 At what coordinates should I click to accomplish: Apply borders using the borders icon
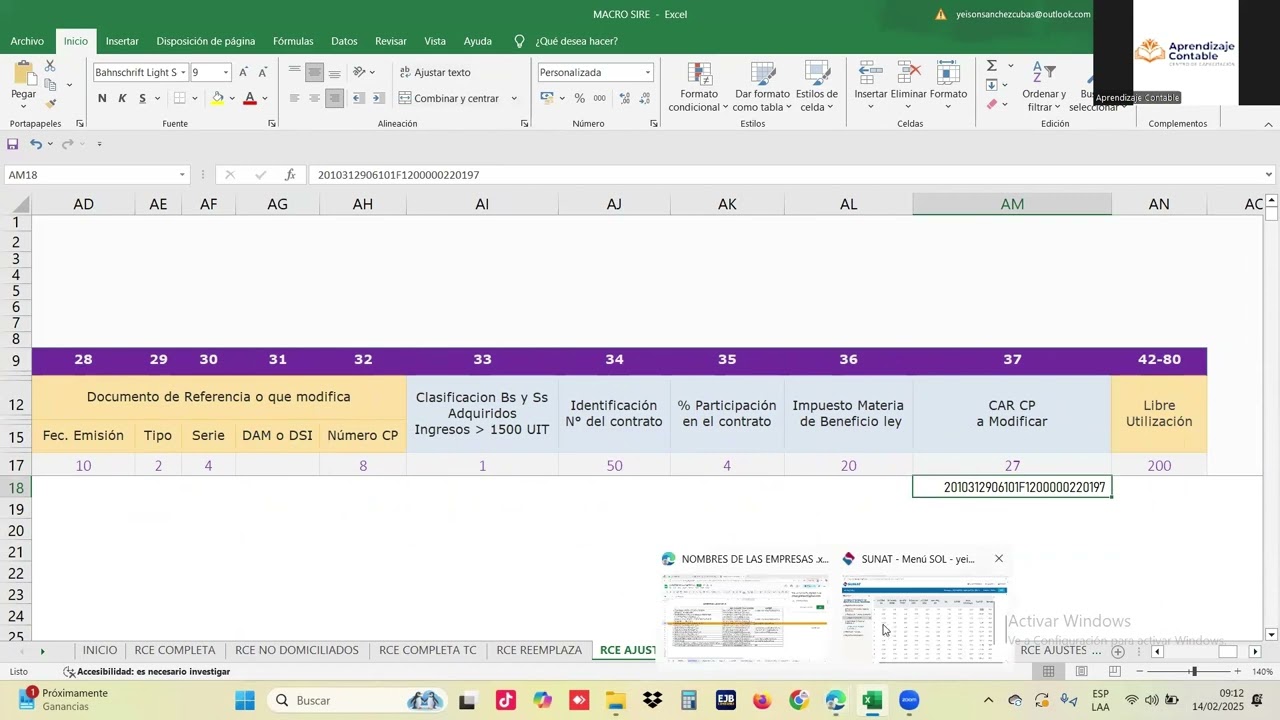(x=180, y=98)
